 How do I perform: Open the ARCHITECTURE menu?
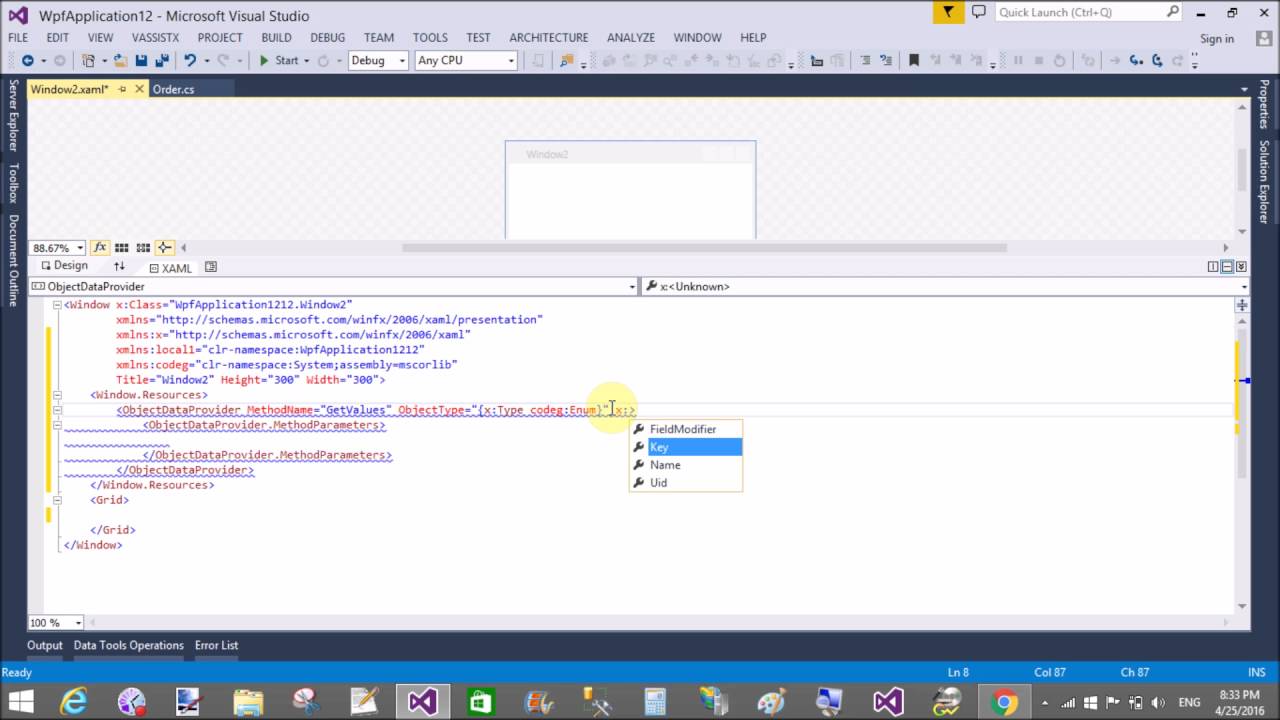[548, 37]
